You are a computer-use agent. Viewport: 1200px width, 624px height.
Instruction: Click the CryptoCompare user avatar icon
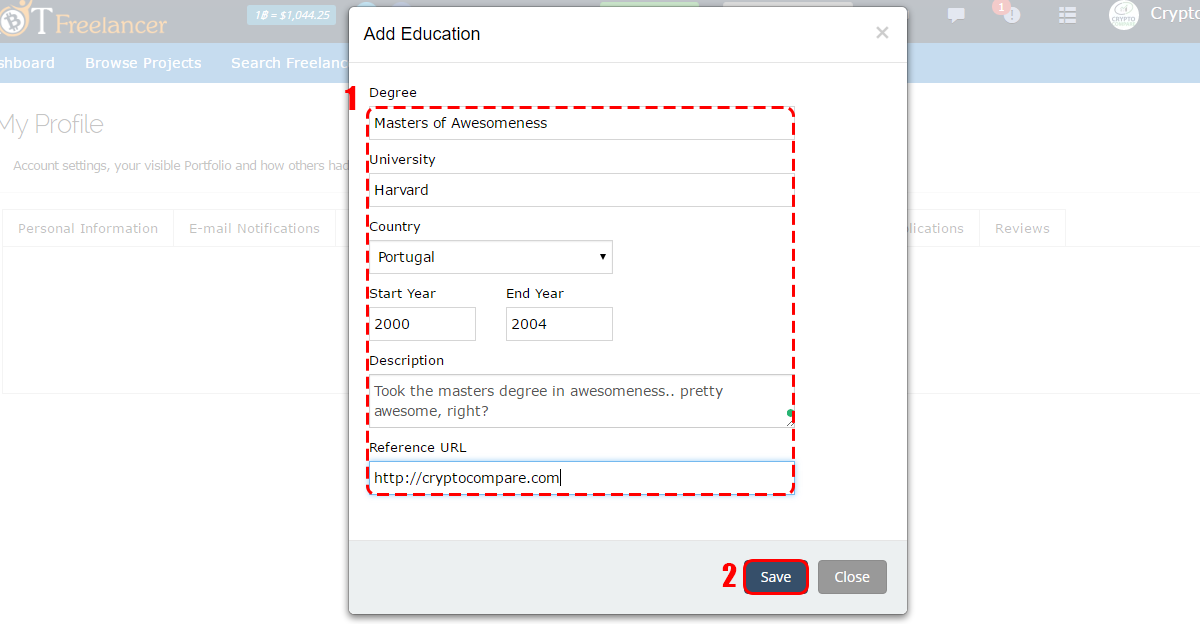tap(1124, 15)
